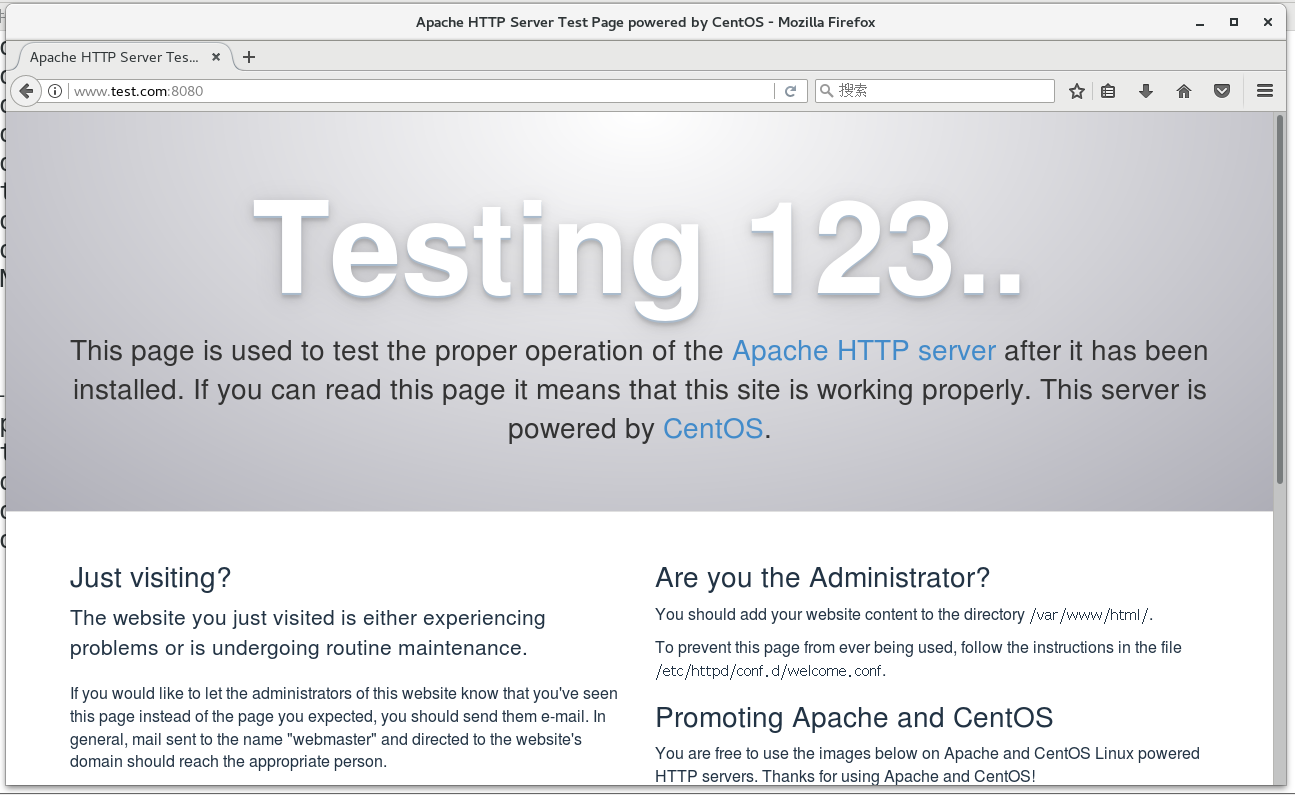The image size is (1295, 795).
Task: Open the Firefox hamburger menu
Action: (x=1265, y=91)
